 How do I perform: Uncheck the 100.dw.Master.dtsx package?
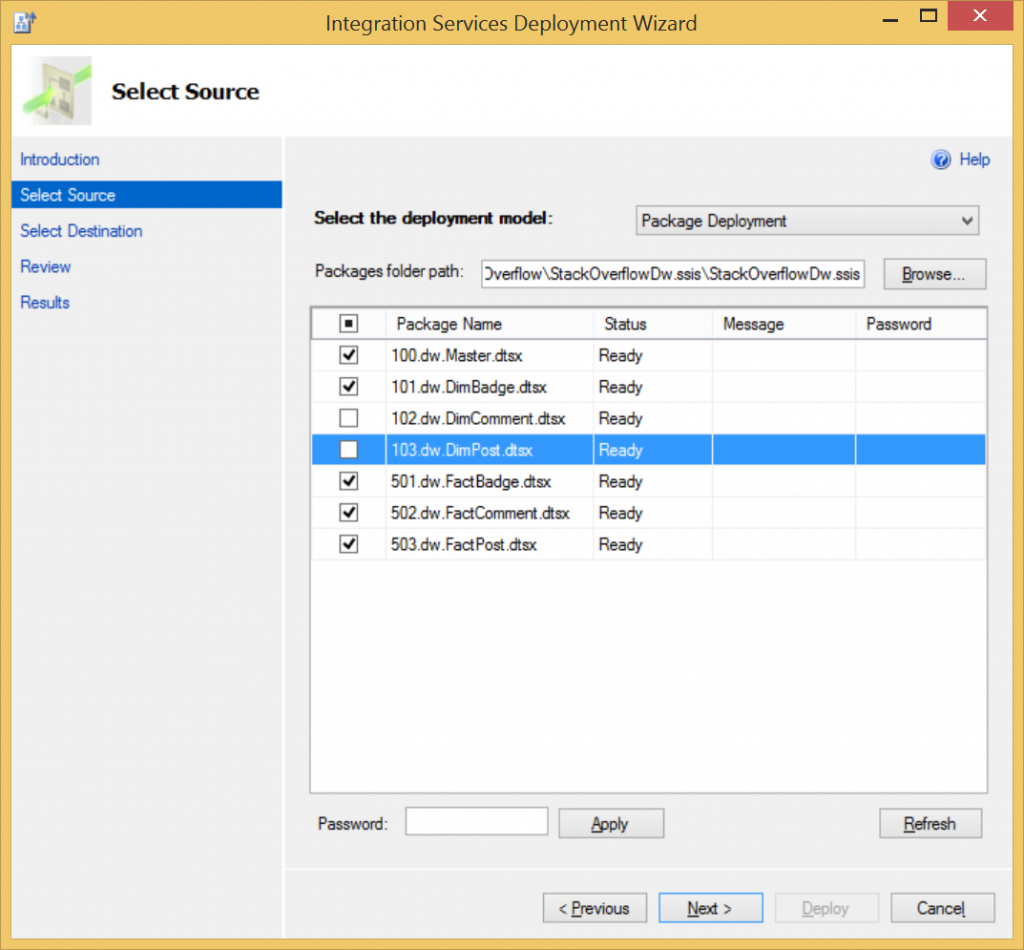coord(348,355)
